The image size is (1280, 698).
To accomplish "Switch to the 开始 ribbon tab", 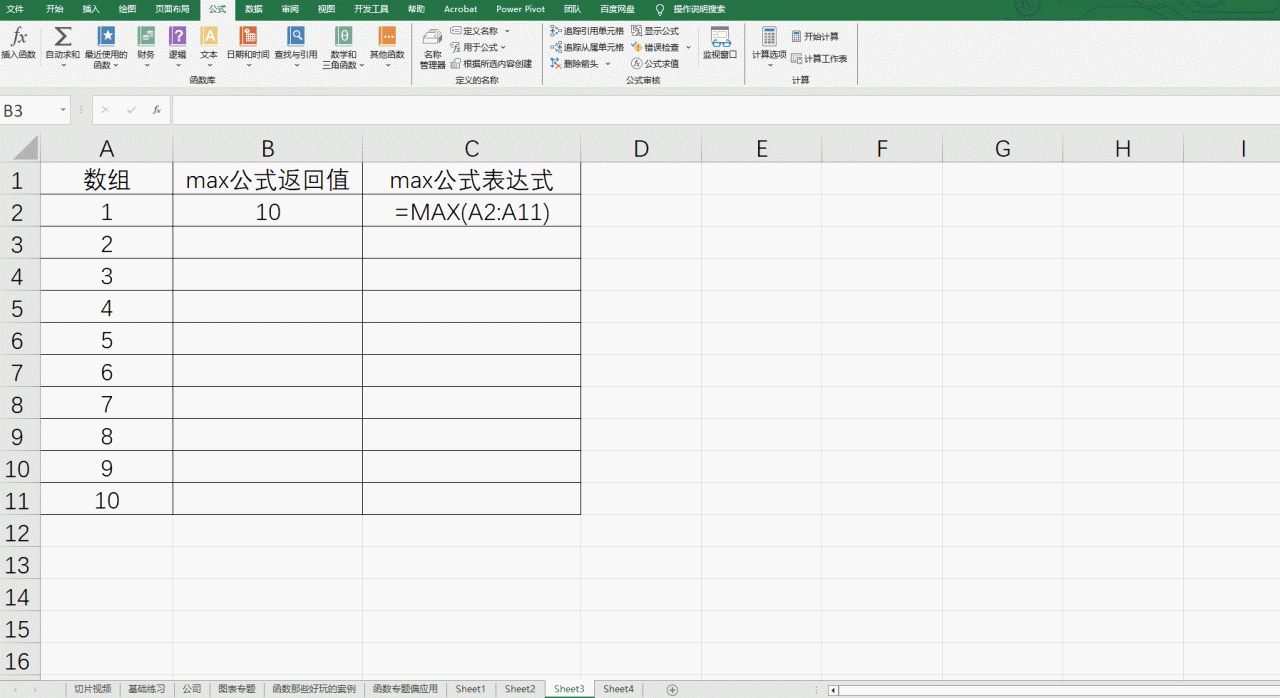I will click(x=54, y=9).
